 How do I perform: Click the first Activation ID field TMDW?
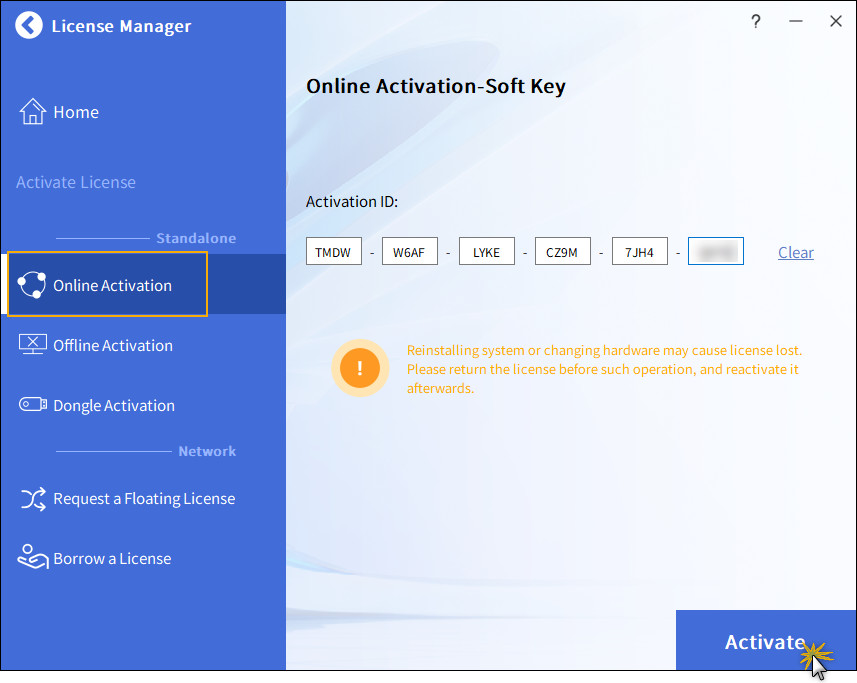(x=333, y=252)
